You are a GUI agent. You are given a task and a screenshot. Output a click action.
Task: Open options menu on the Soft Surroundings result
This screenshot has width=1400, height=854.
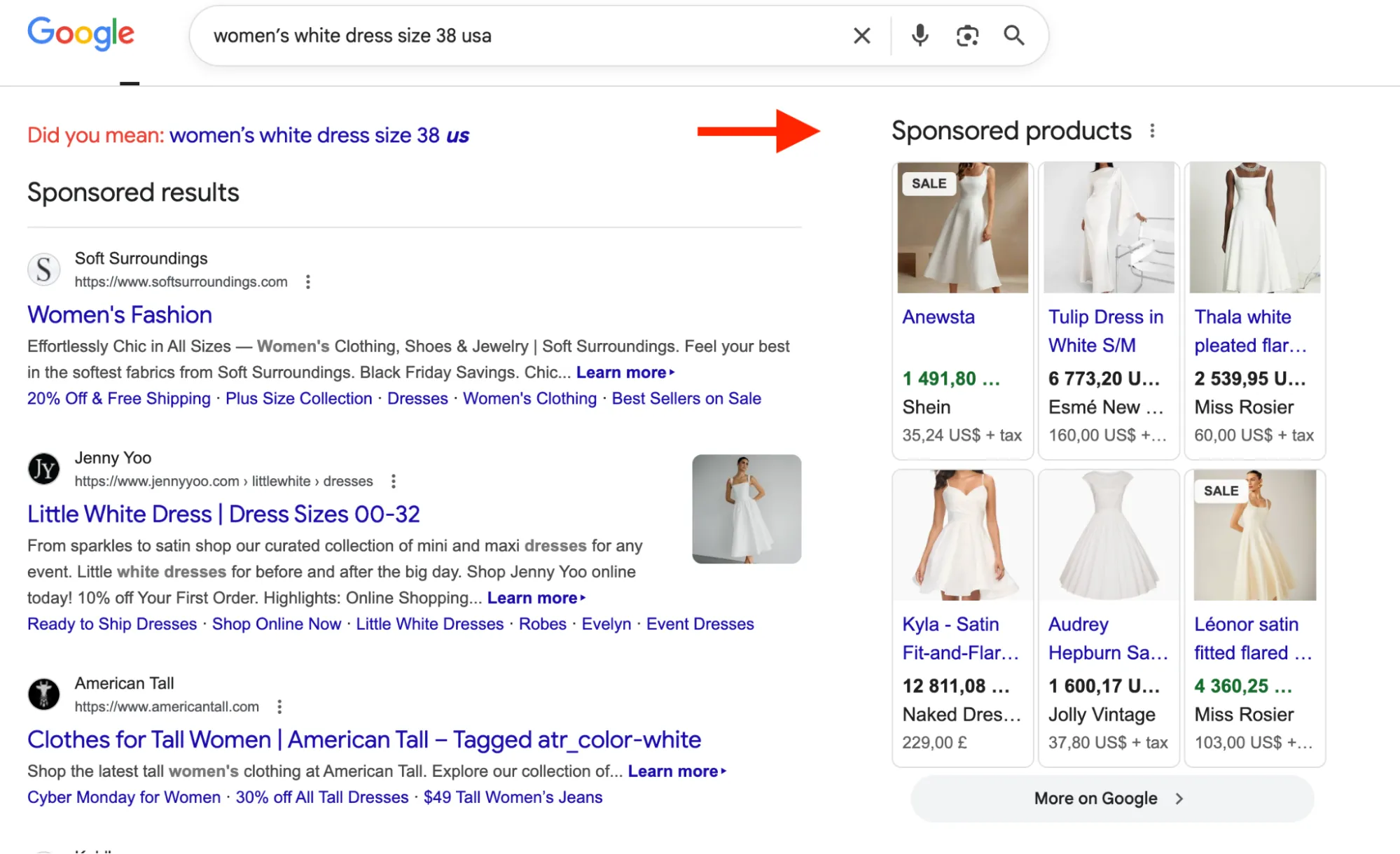tap(308, 281)
